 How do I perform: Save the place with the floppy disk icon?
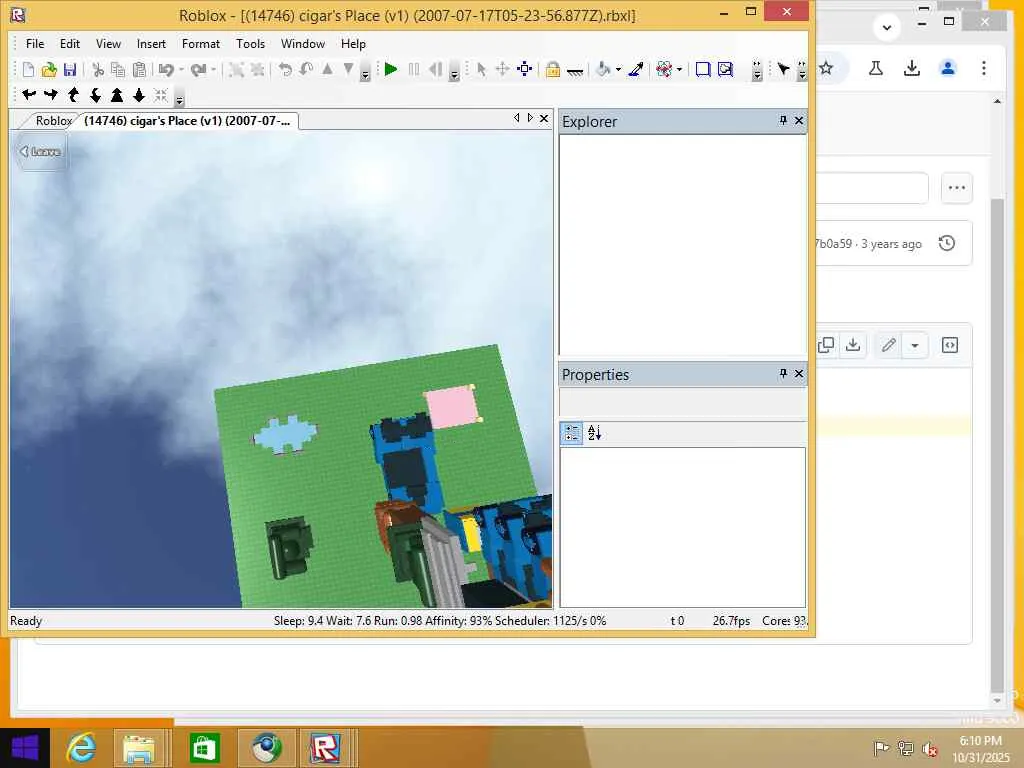[x=70, y=69]
